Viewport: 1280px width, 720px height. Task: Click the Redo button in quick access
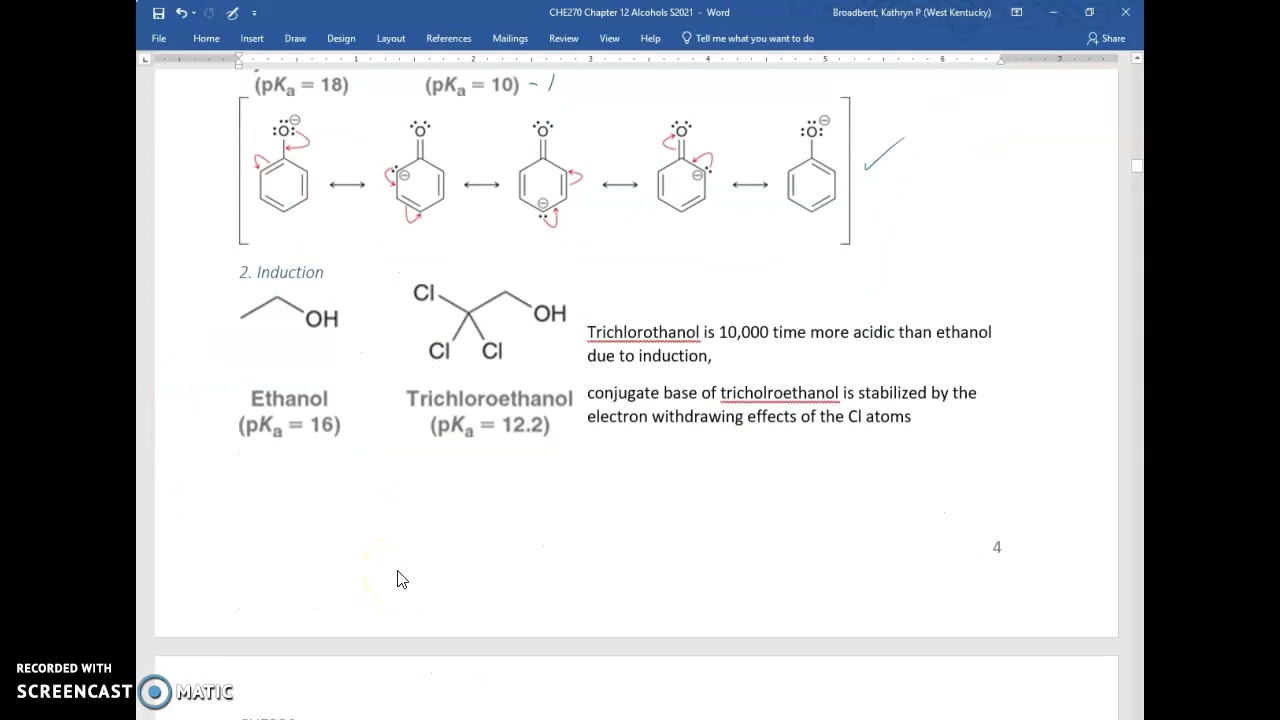coord(208,13)
